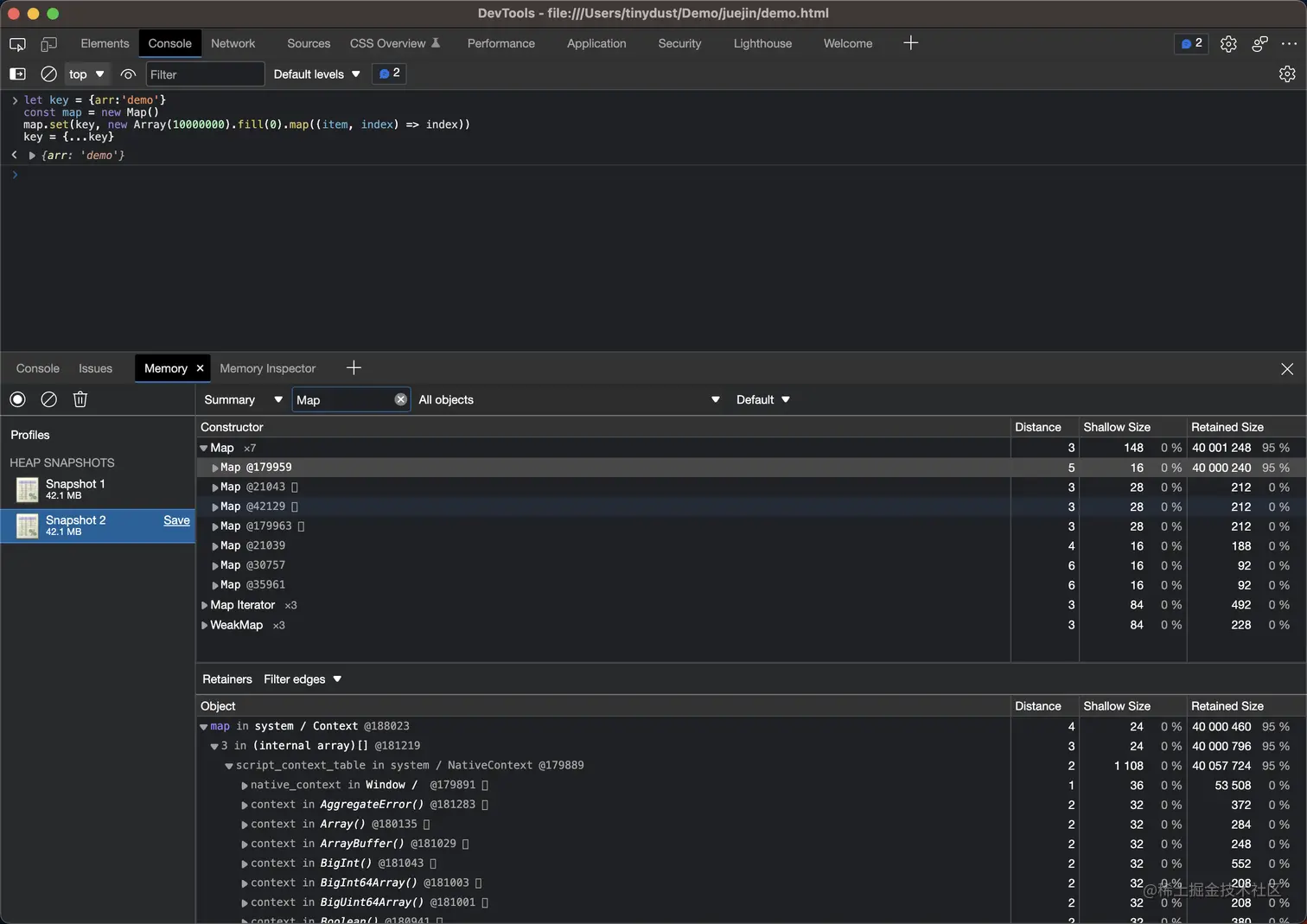Collapse the map in system / Context retainer
Screen dimensions: 1307x924
204,727
